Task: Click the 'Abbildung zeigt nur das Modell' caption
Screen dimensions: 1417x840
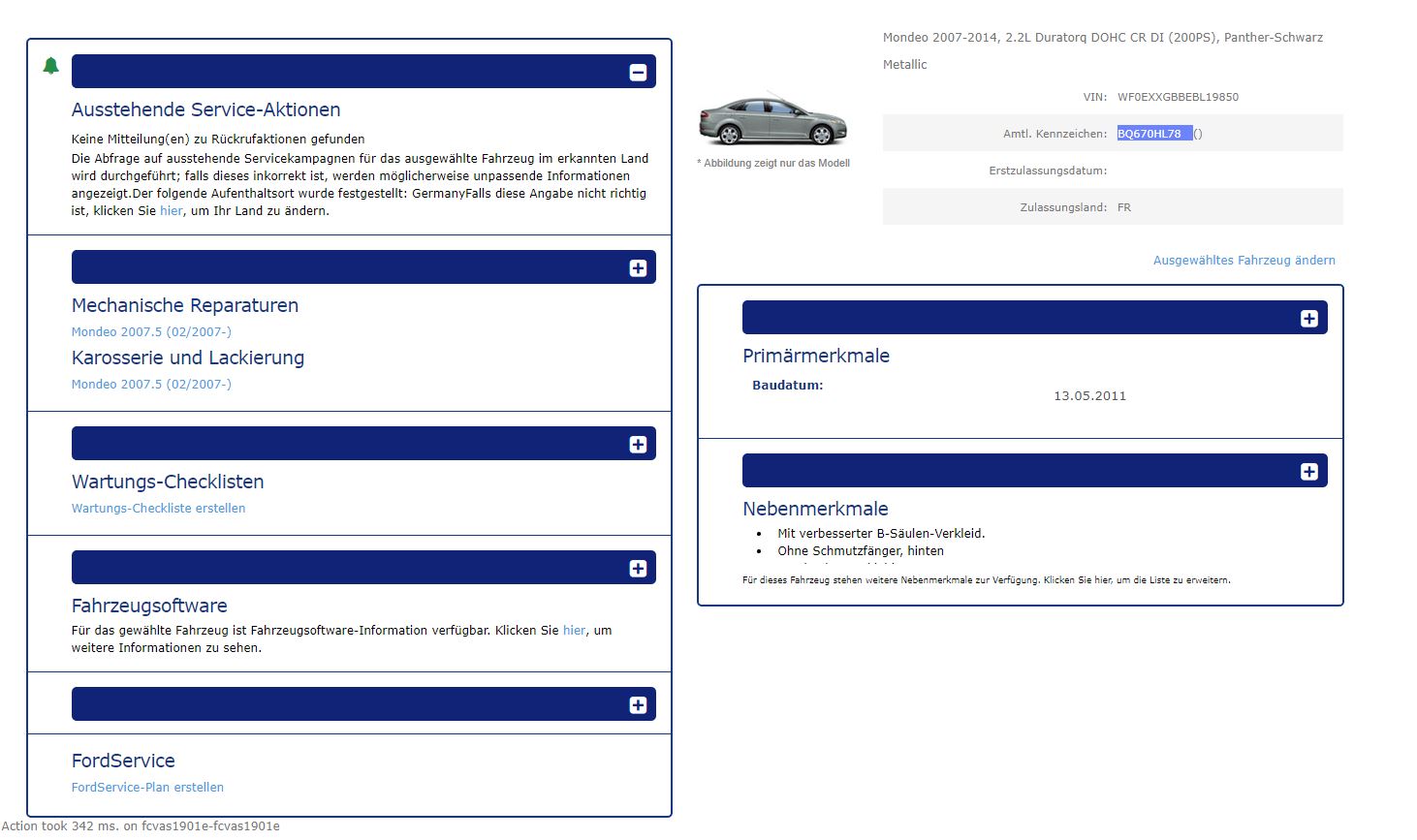Action: (773, 164)
